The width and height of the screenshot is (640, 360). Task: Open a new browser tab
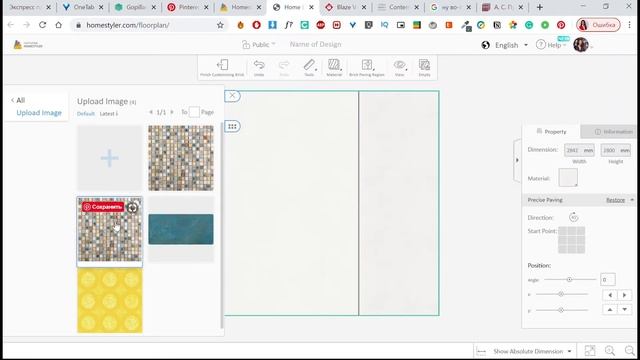[x=540, y=7]
